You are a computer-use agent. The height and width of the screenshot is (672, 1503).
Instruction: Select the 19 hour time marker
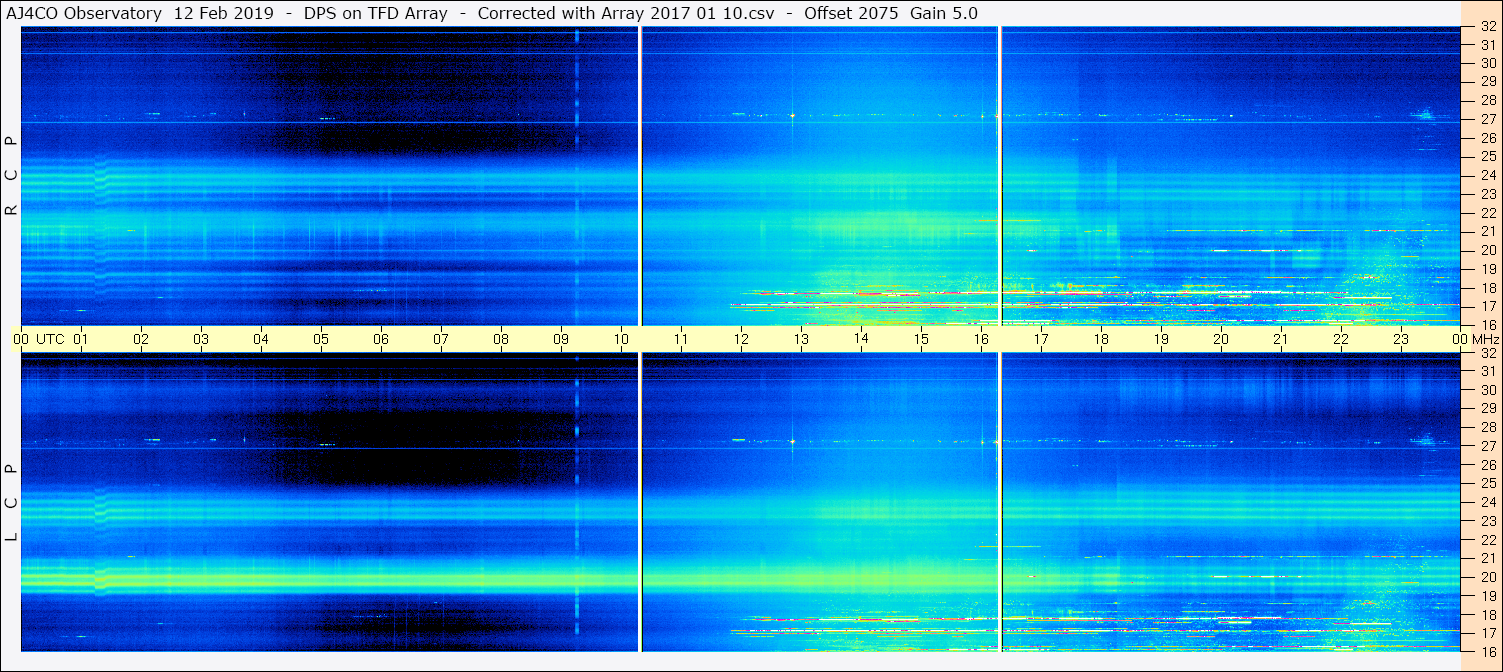pos(1161,339)
